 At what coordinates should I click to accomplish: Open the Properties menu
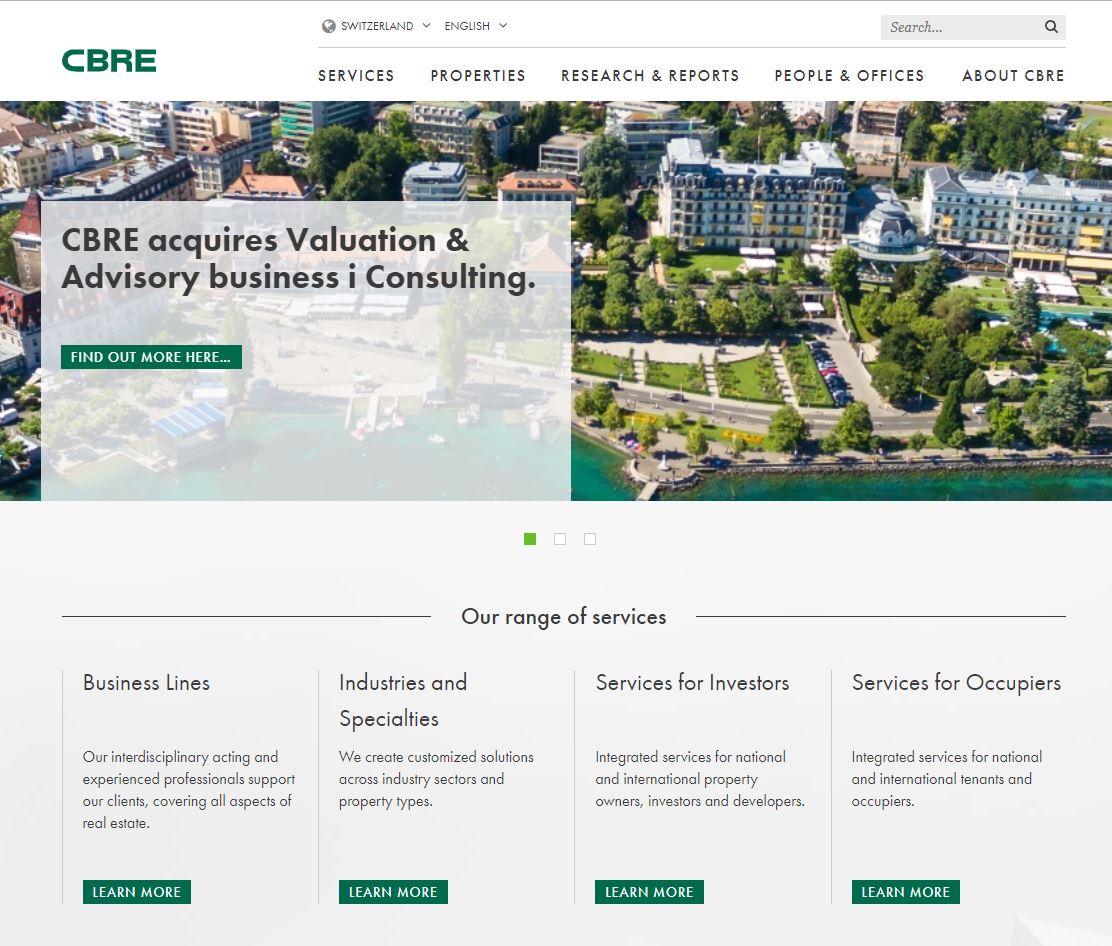(478, 76)
